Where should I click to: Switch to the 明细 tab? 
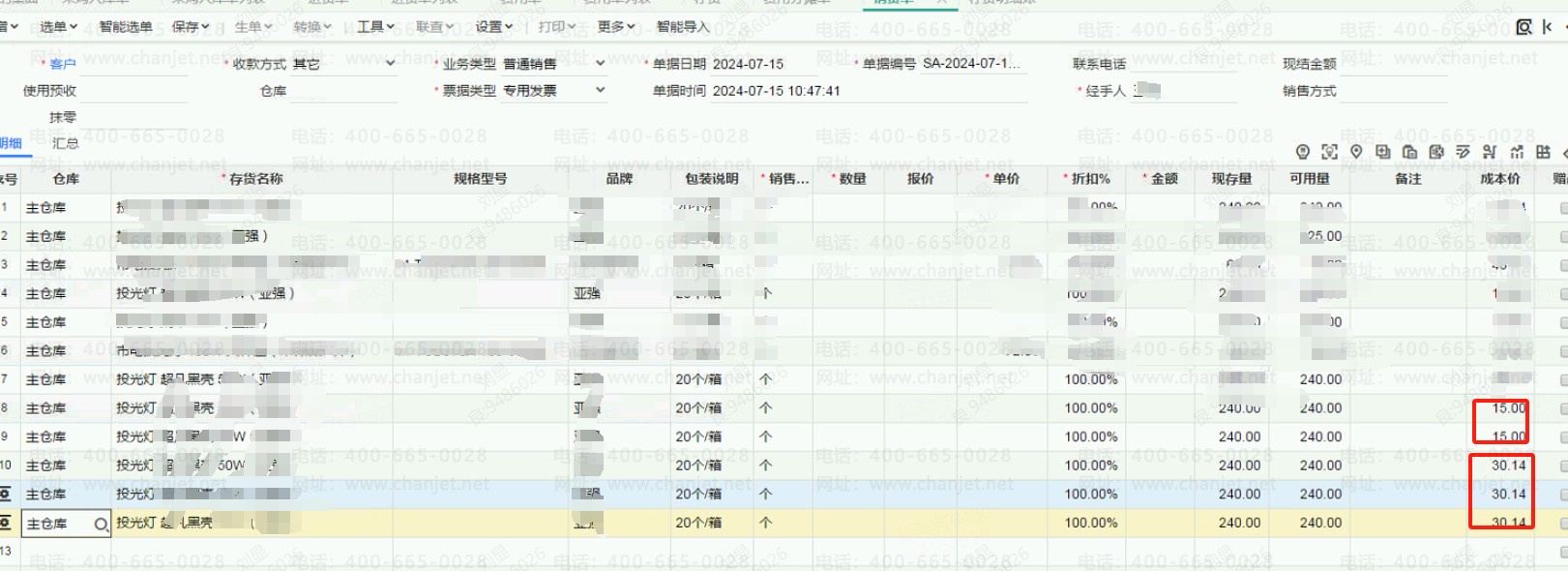tap(11, 143)
